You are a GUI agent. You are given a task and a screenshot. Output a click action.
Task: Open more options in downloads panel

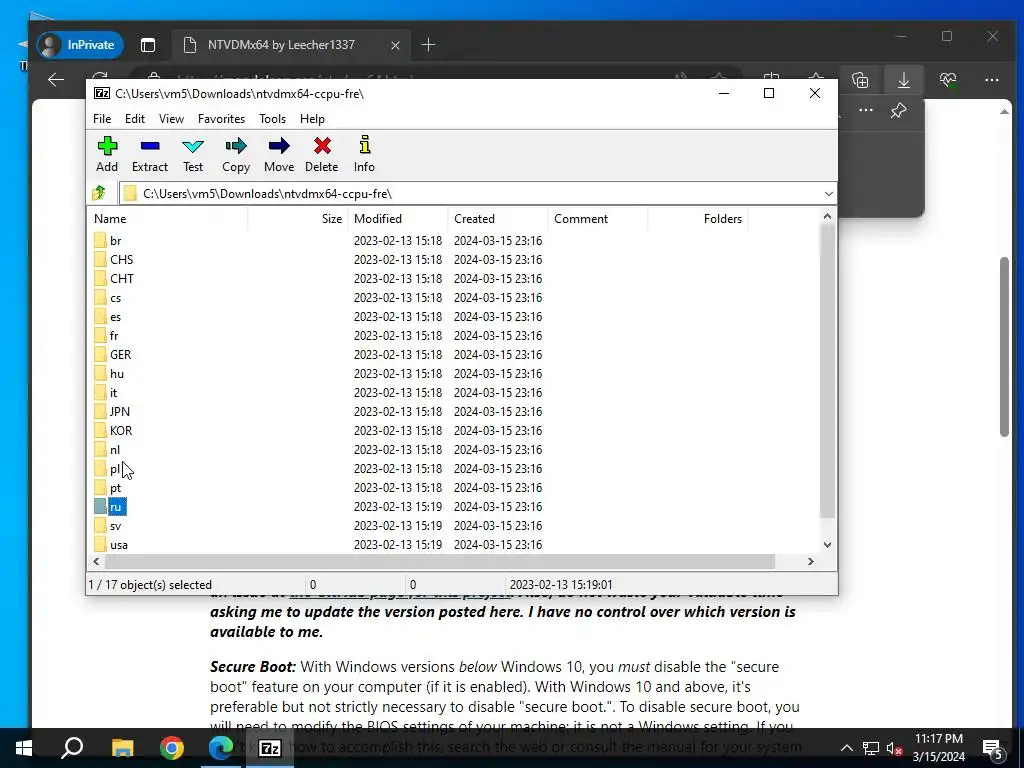(866, 110)
